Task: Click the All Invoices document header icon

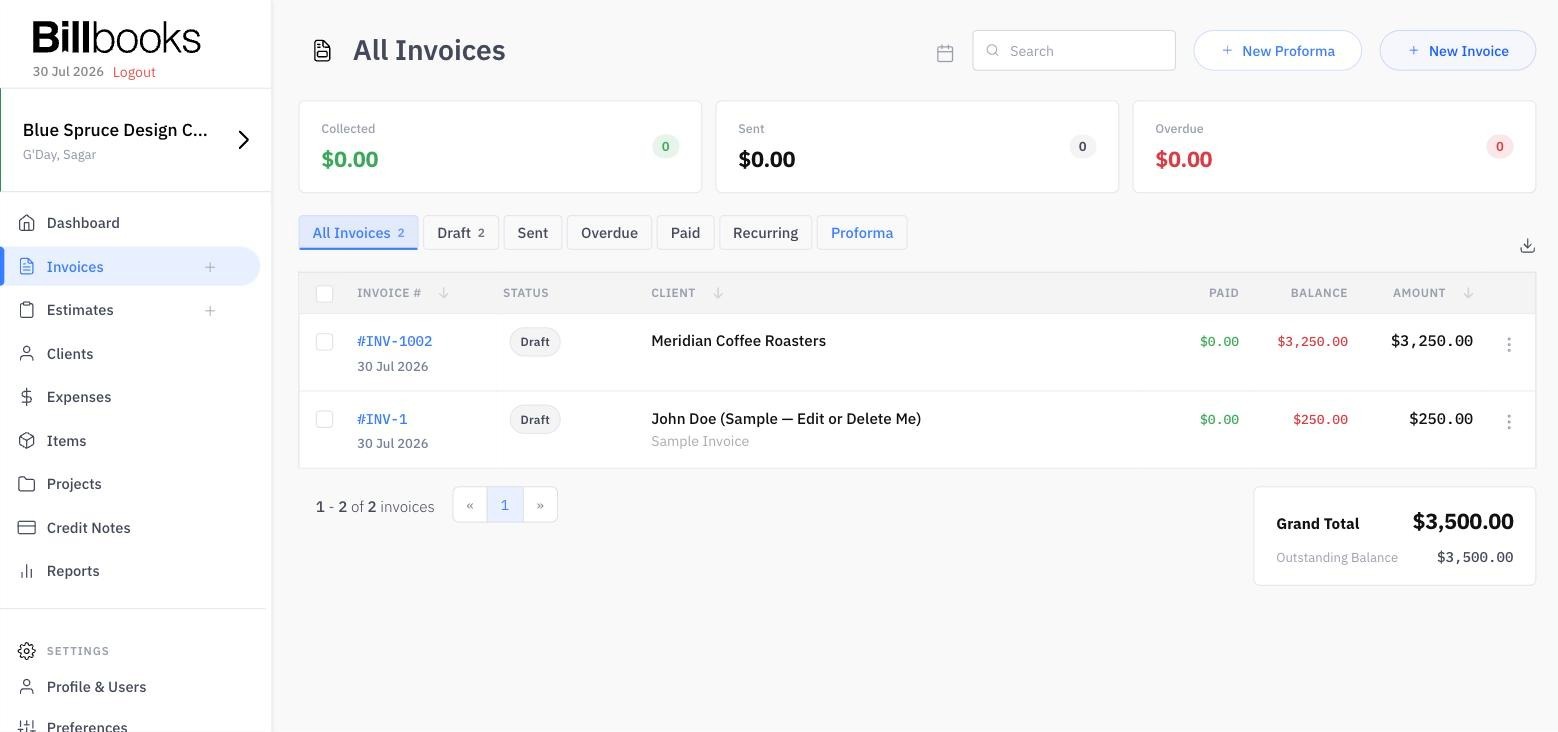Action: click(322, 51)
